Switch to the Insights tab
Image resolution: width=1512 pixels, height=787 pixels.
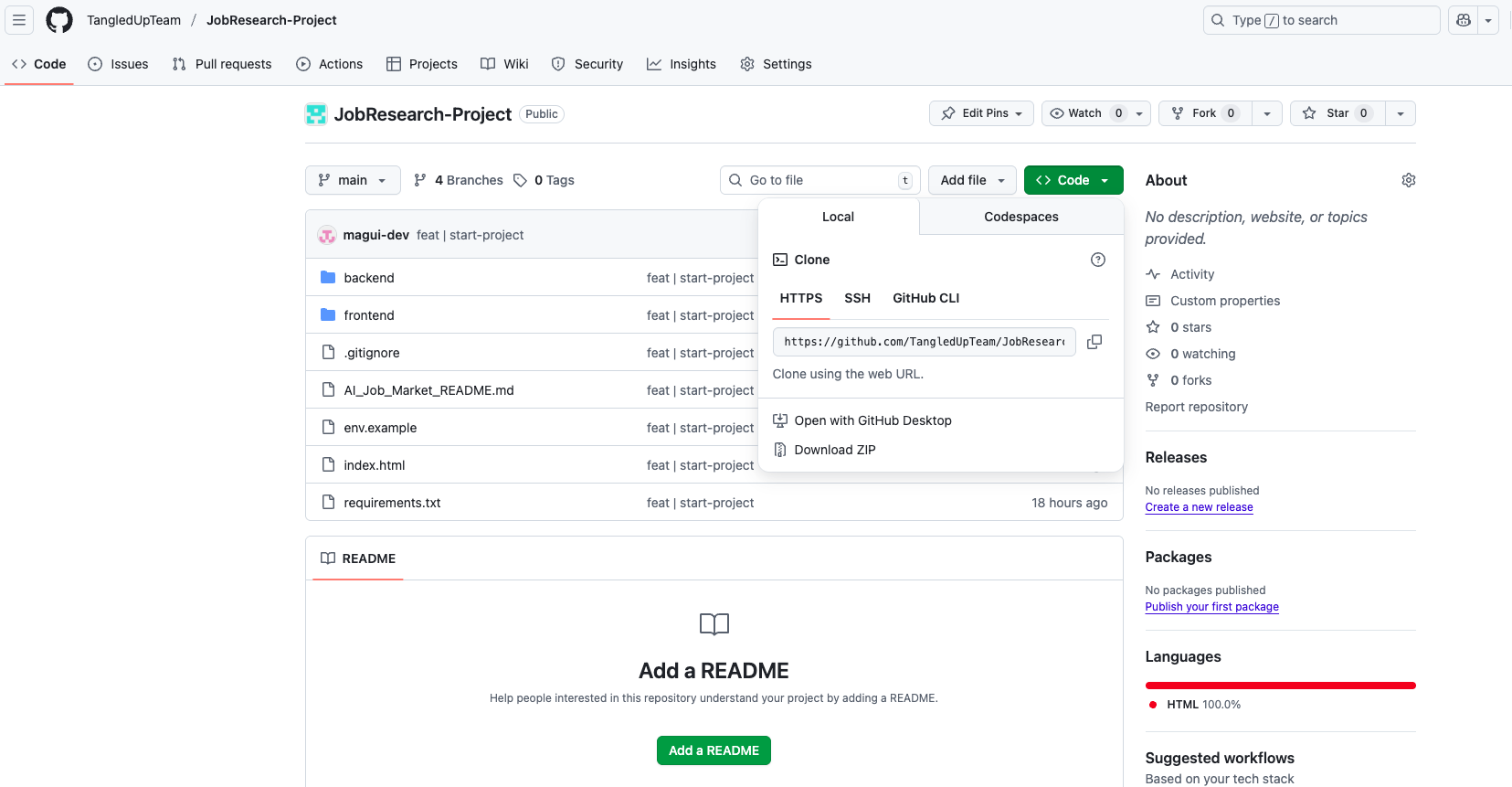[x=682, y=64]
